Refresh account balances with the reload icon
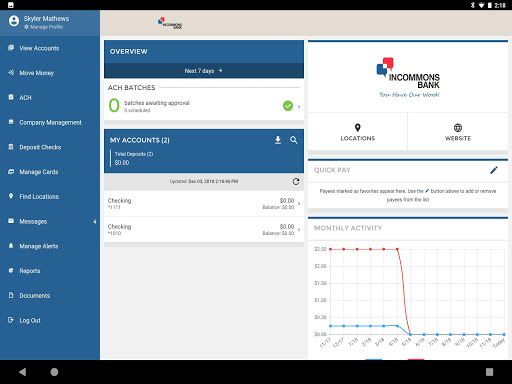 click(x=296, y=181)
